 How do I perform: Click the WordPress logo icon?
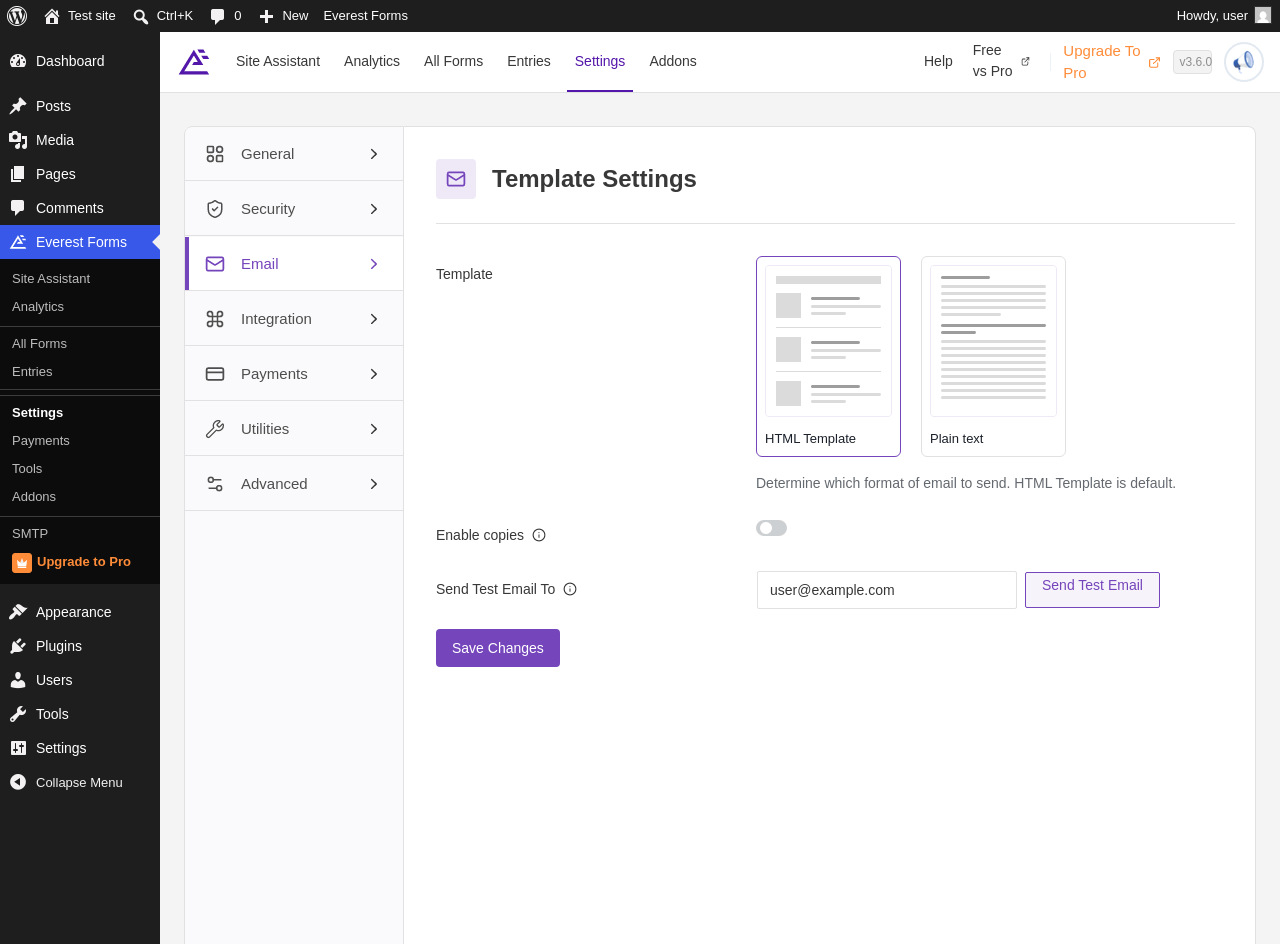(17, 16)
